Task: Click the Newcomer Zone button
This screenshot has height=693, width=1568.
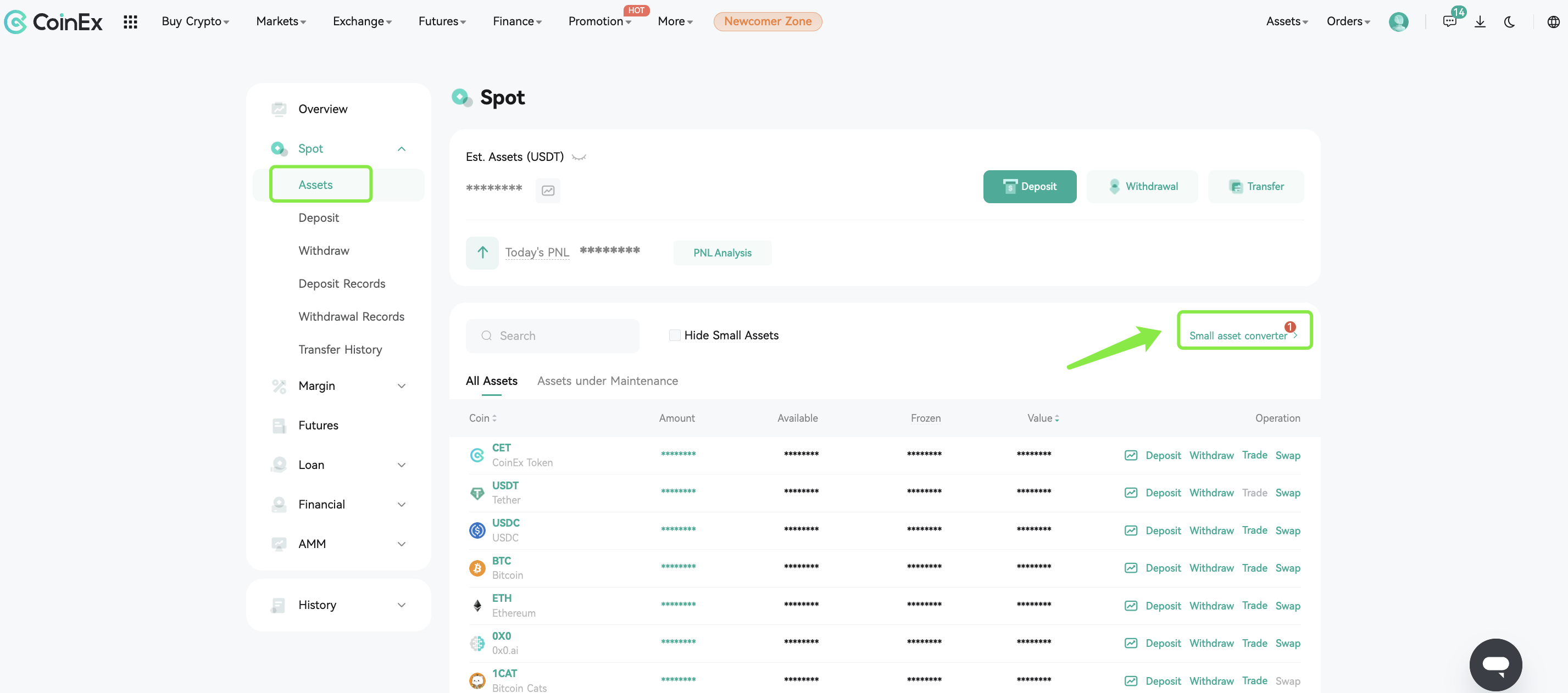Action: click(767, 21)
